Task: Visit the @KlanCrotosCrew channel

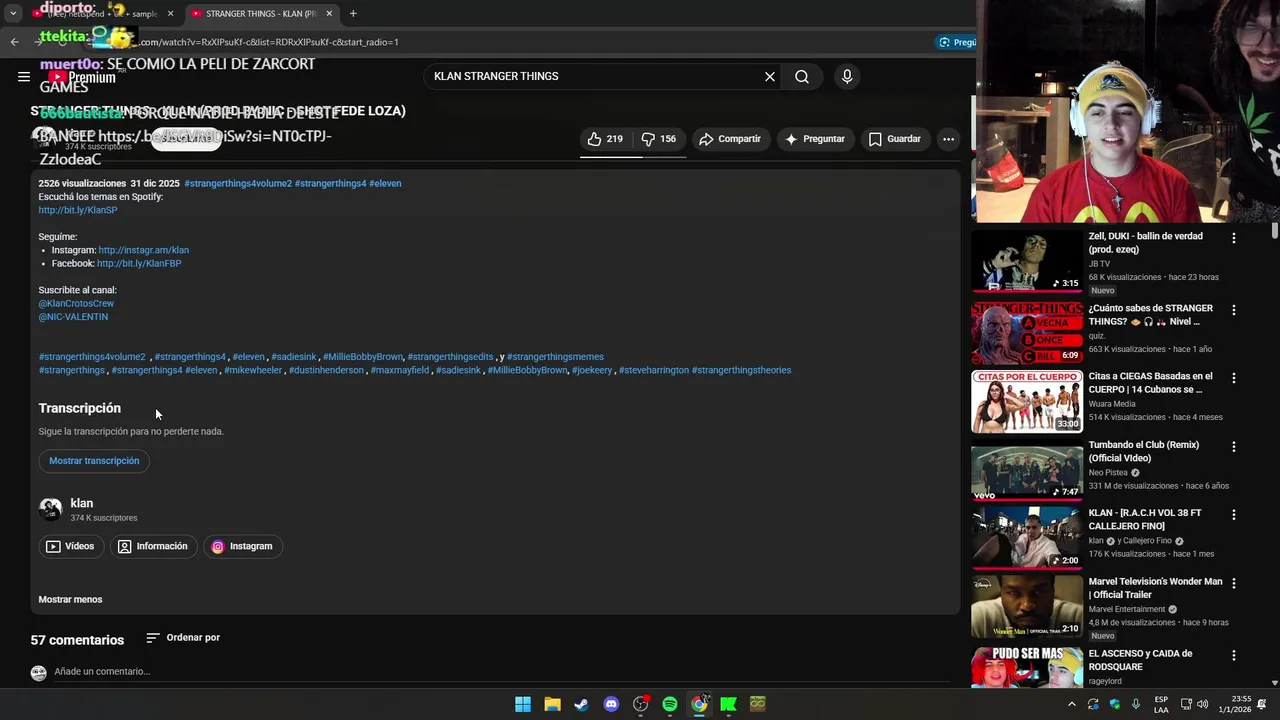Action: point(76,303)
